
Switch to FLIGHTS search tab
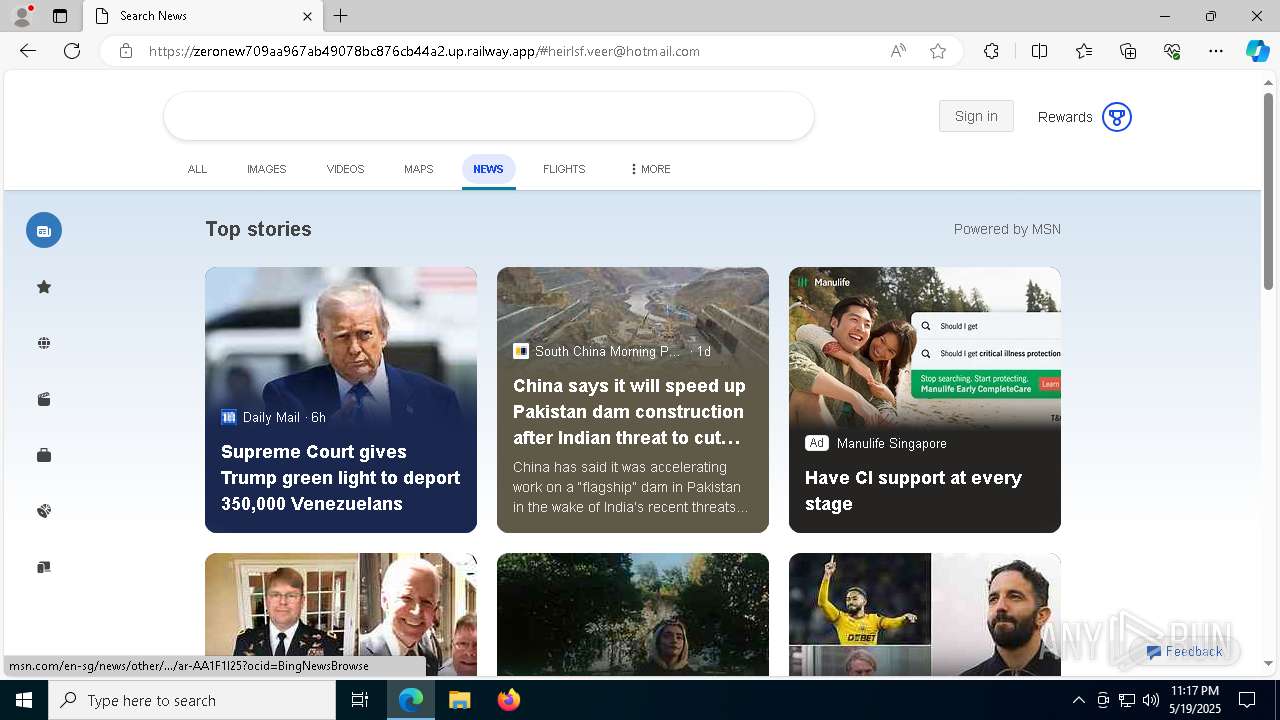564,169
